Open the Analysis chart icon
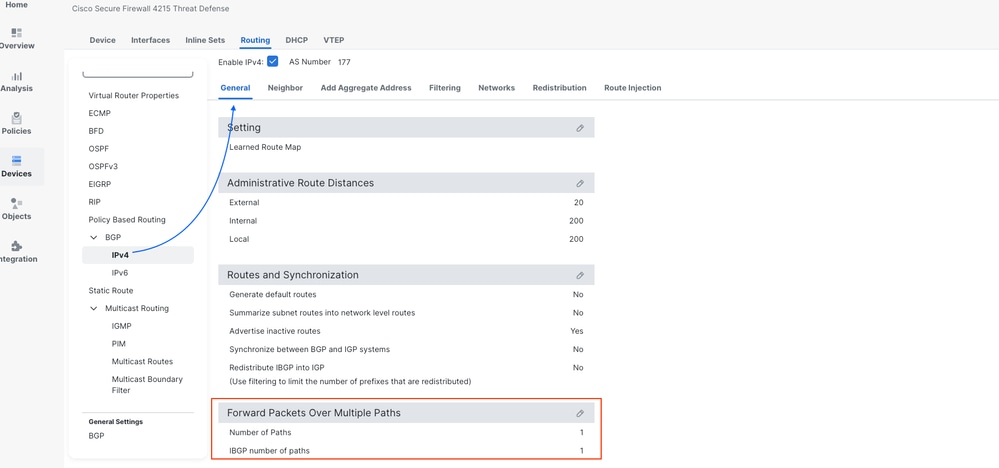999x468 pixels. click(x=17, y=76)
